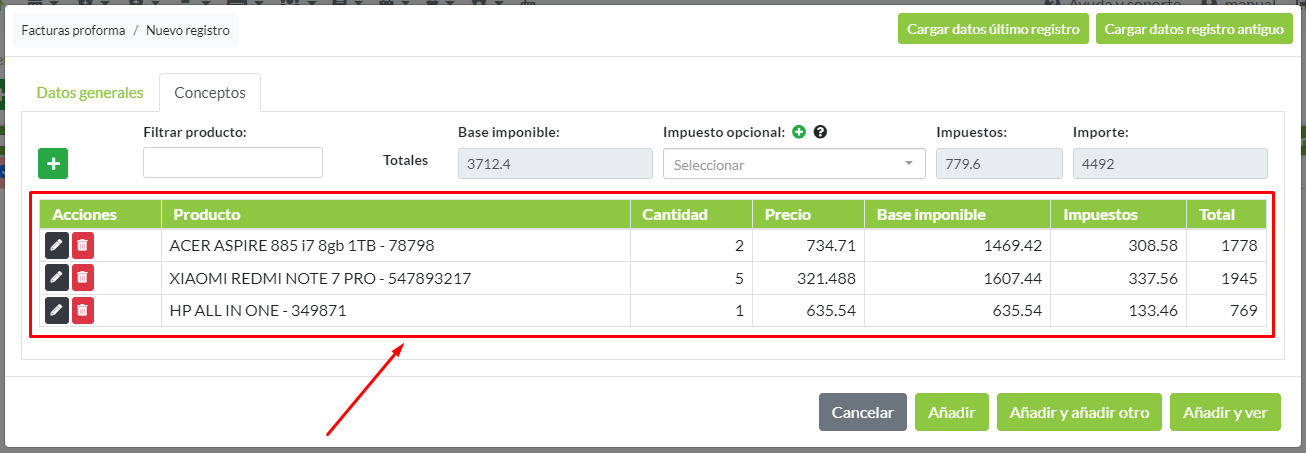Open the optional tax help question icon

click(820, 132)
